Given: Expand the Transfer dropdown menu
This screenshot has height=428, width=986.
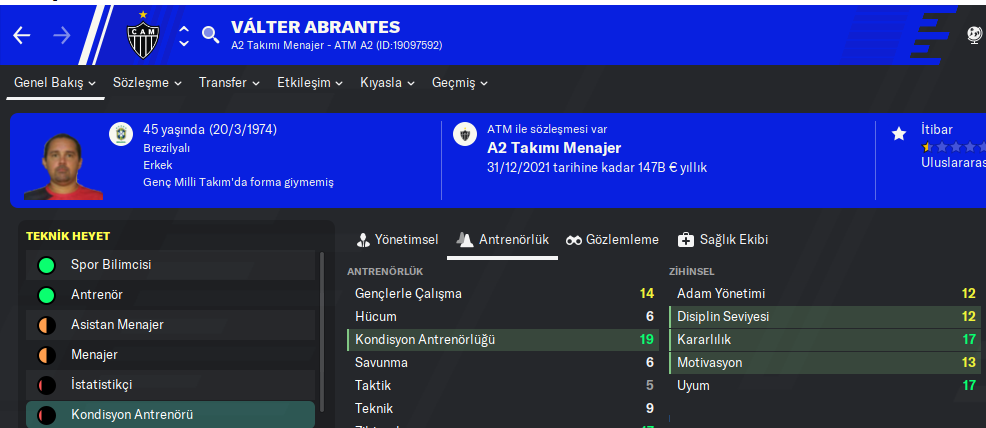Looking at the screenshot, I should click(x=229, y=82).
